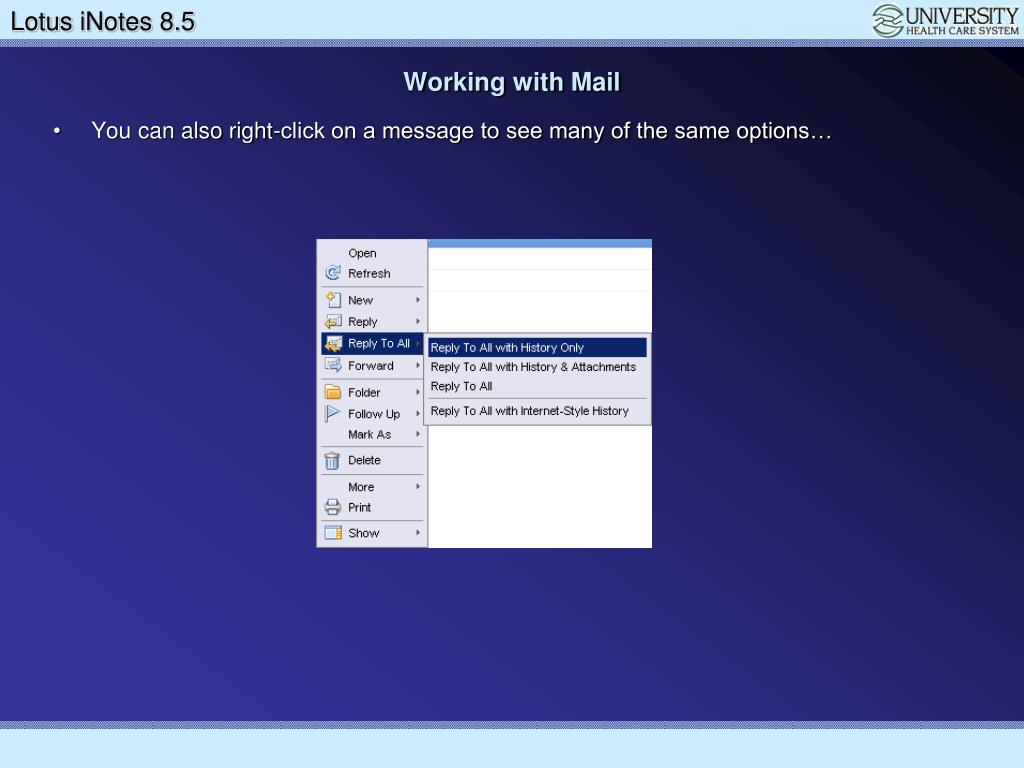Image resolution: width=1024 pixels, height=768 pixels.
Task: Choose Reply To All with Internet-Style History
Action: [537, 411]
